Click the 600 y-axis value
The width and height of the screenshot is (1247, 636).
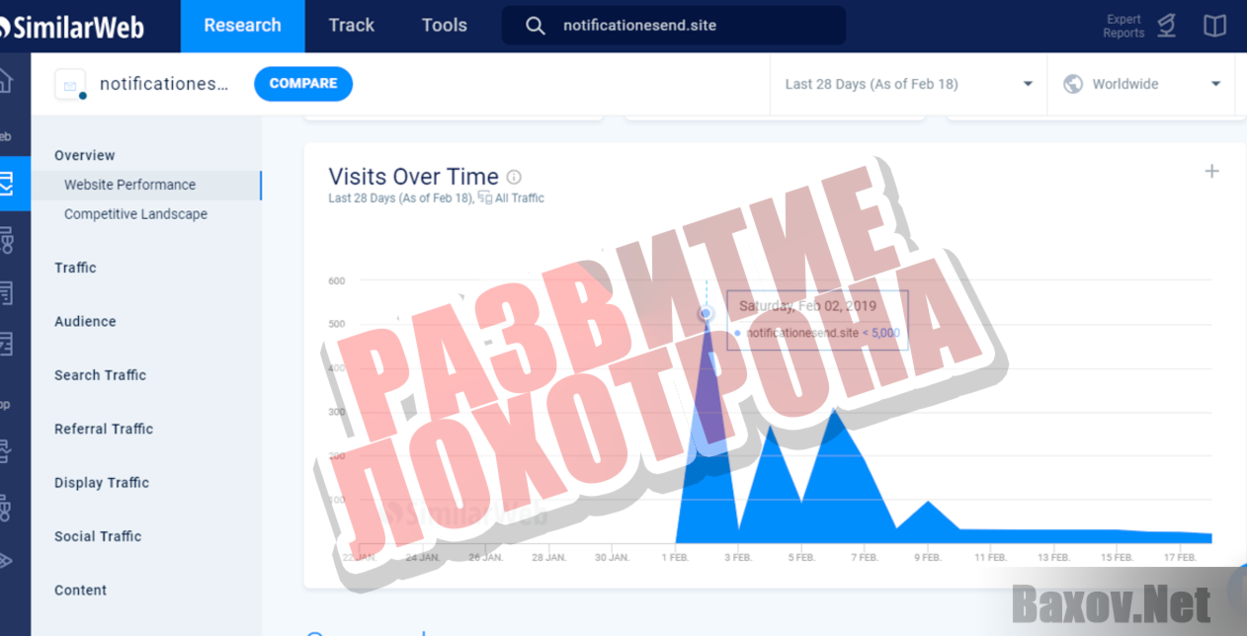point(337,281)
